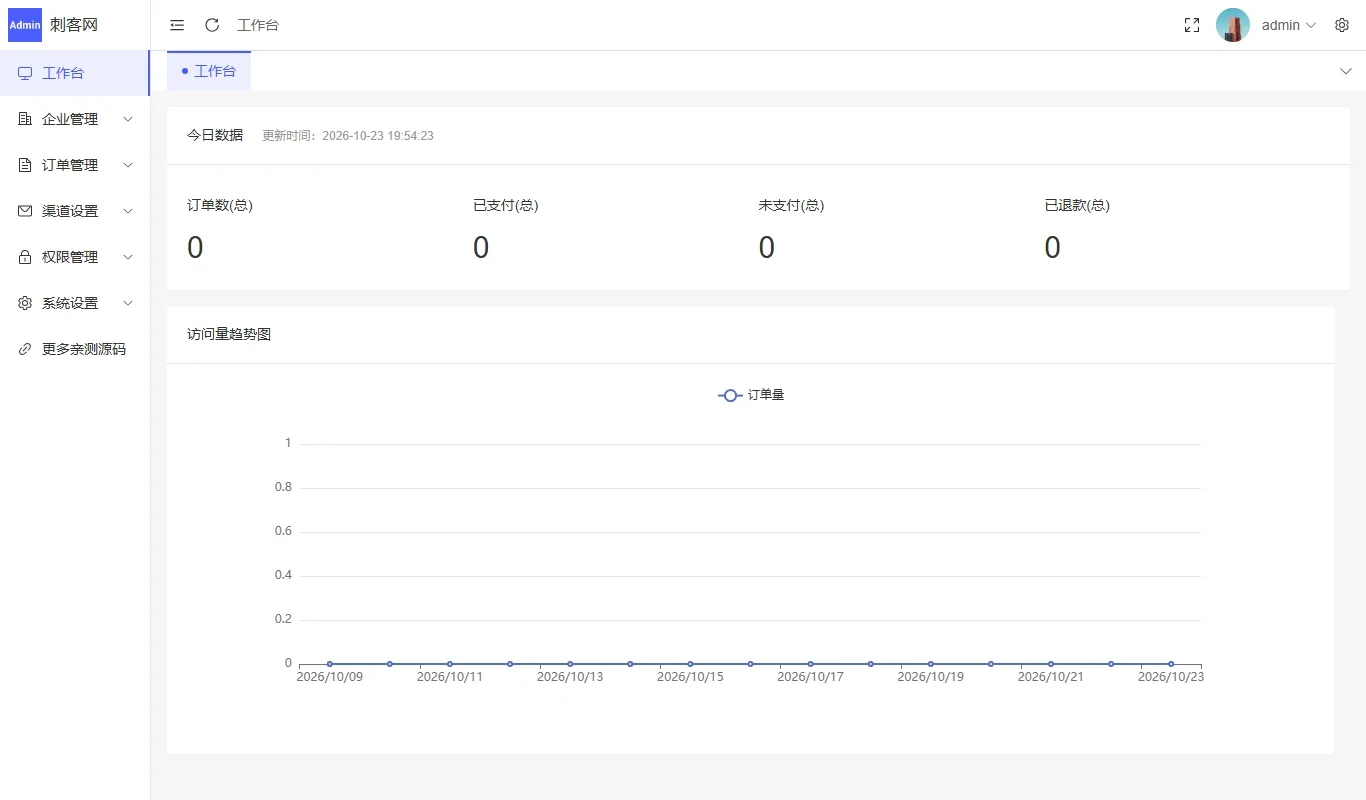The width and height of the screenshot is (1366, 800).
Task: Expand the 权限管理 chevron
Action: [128, 257]
